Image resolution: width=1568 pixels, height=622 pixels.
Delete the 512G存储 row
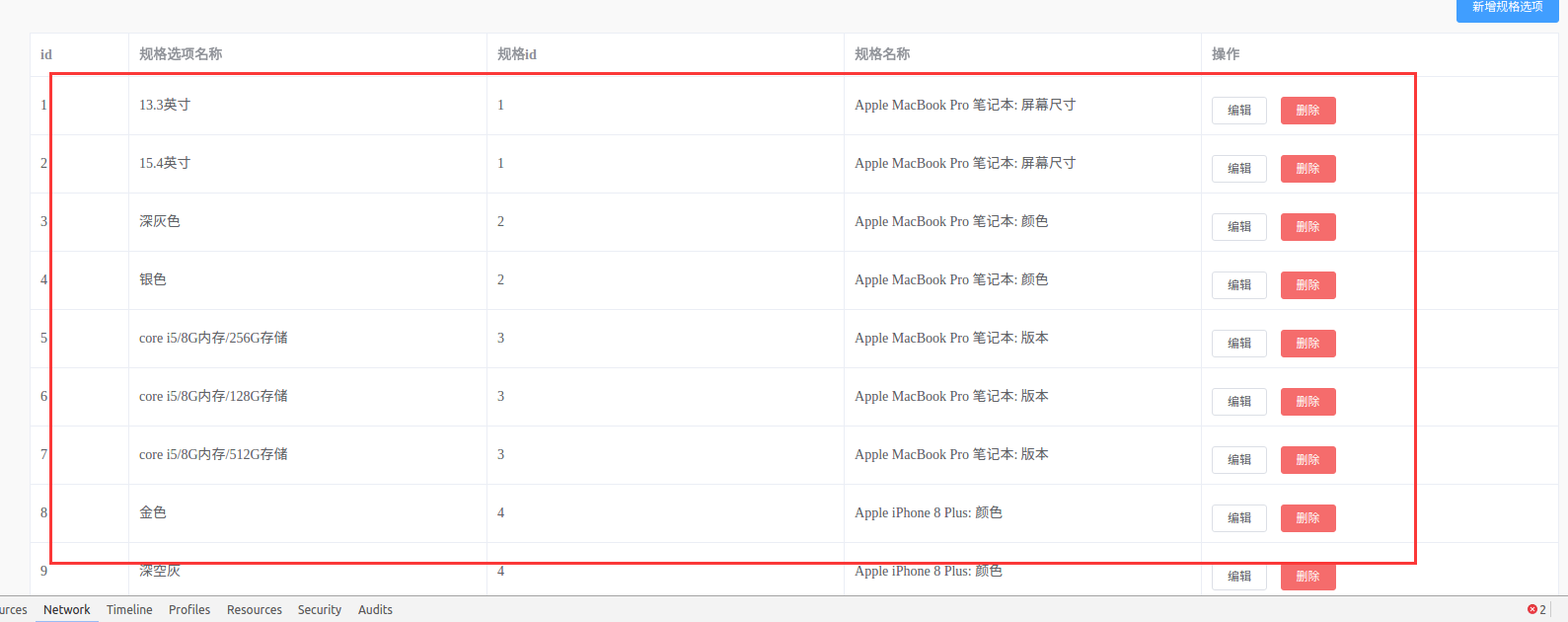pyautogui.click(x=1307, y=460)
